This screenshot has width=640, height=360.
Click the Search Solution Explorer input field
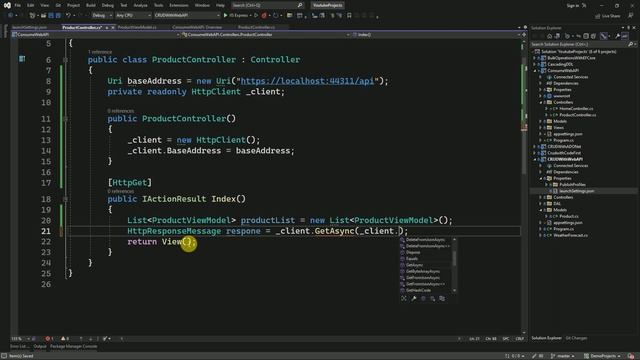(579, 44)
